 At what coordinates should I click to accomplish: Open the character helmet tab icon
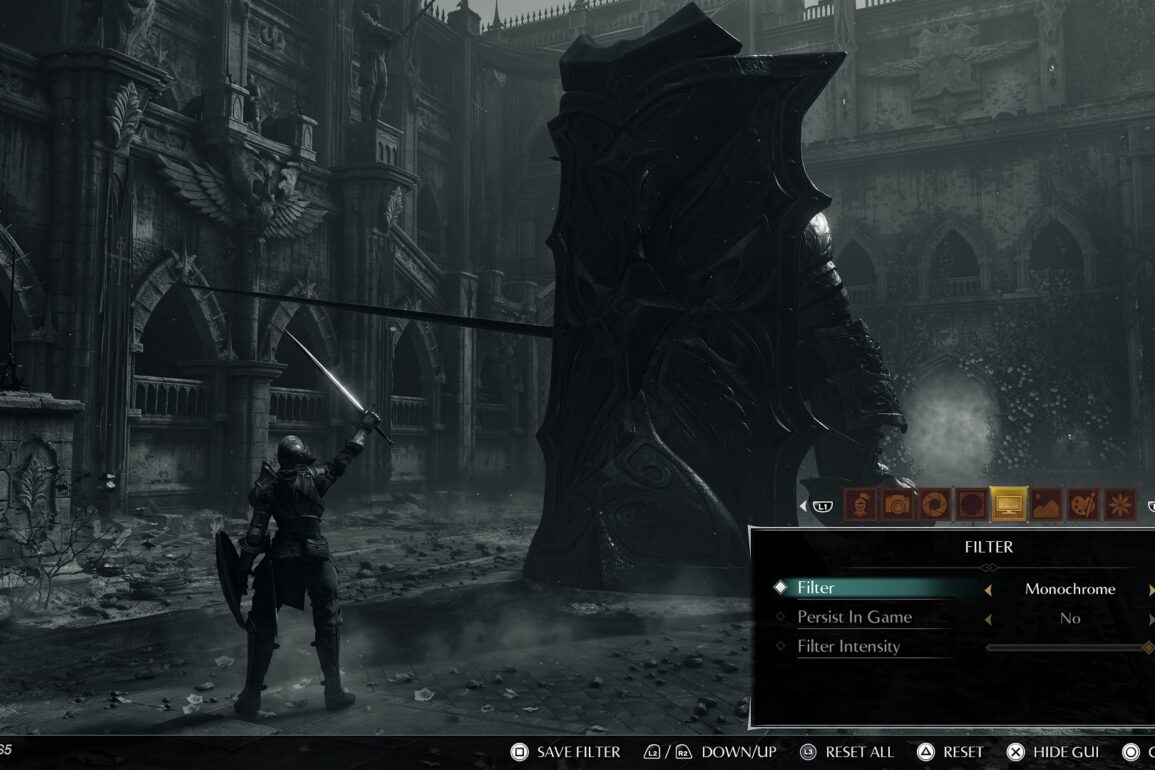pyautogui.click(x=860, y=505)
